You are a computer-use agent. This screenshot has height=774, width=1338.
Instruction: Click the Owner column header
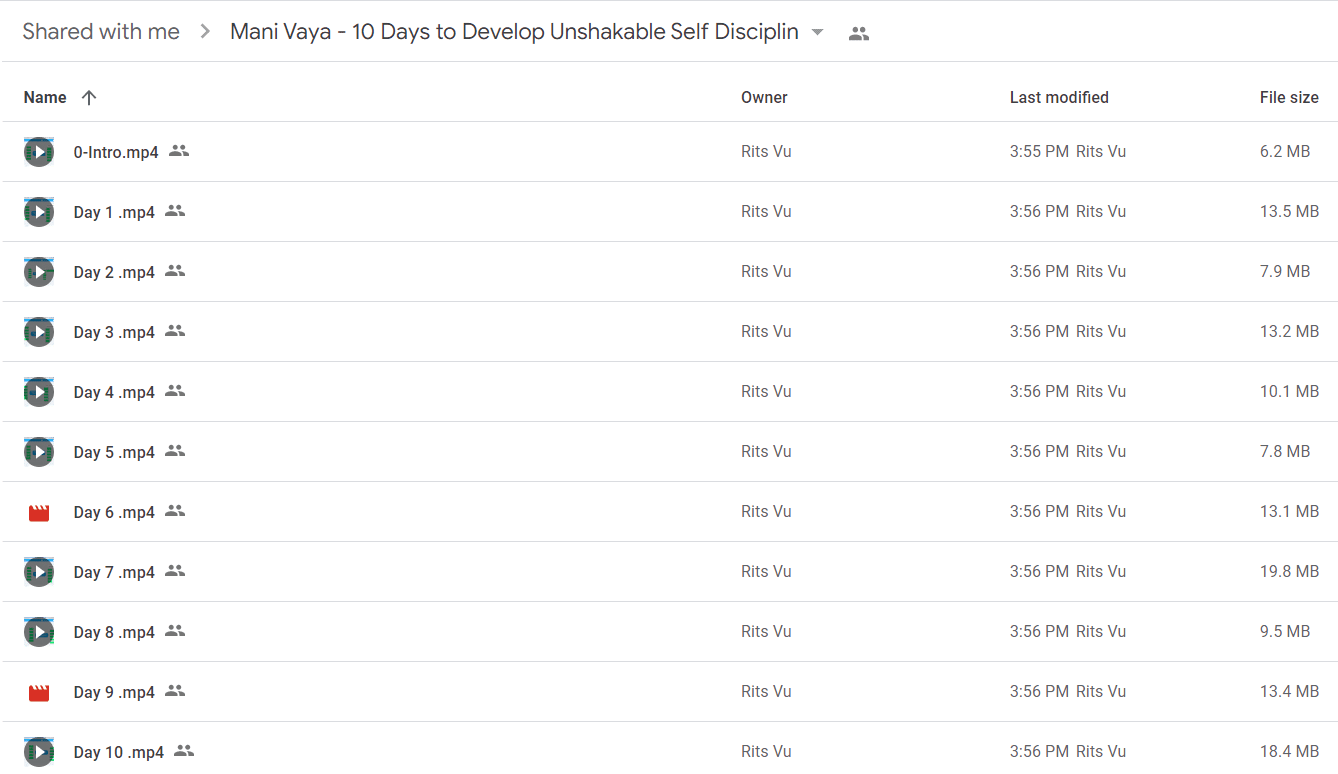point(764,97)
